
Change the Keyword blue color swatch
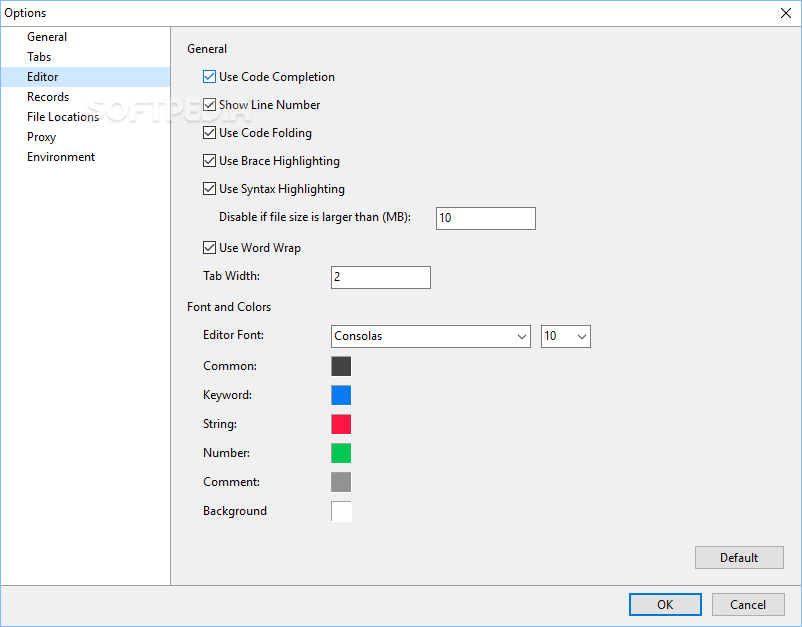point(341,395)
